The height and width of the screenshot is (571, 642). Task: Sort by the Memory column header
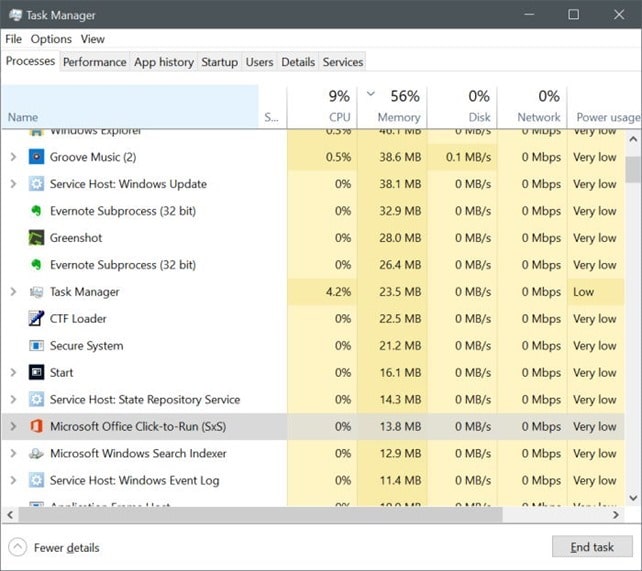pyautogui.click(x=392, y=107)
